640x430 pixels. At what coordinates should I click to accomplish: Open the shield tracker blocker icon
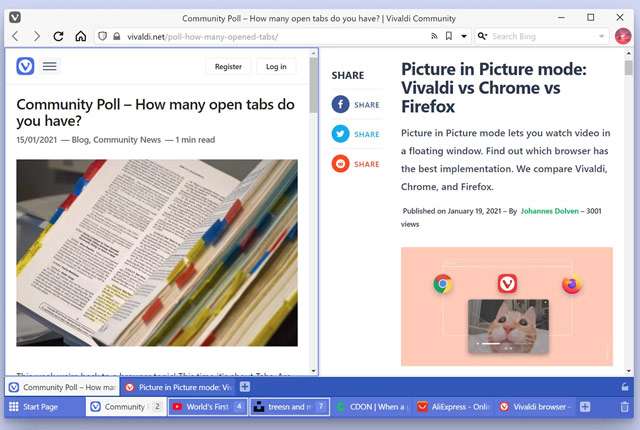click(102, 36)
